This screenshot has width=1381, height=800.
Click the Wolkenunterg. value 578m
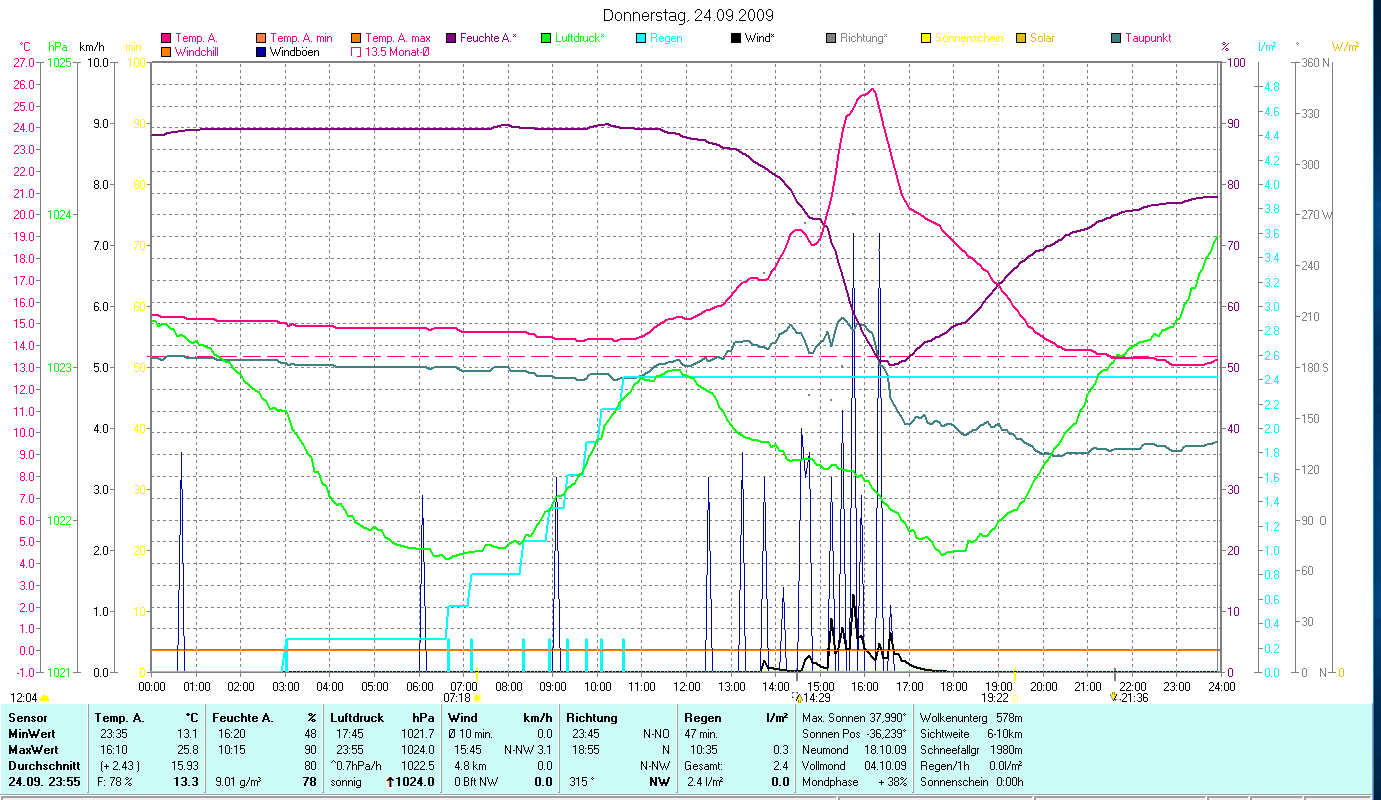1007,718
